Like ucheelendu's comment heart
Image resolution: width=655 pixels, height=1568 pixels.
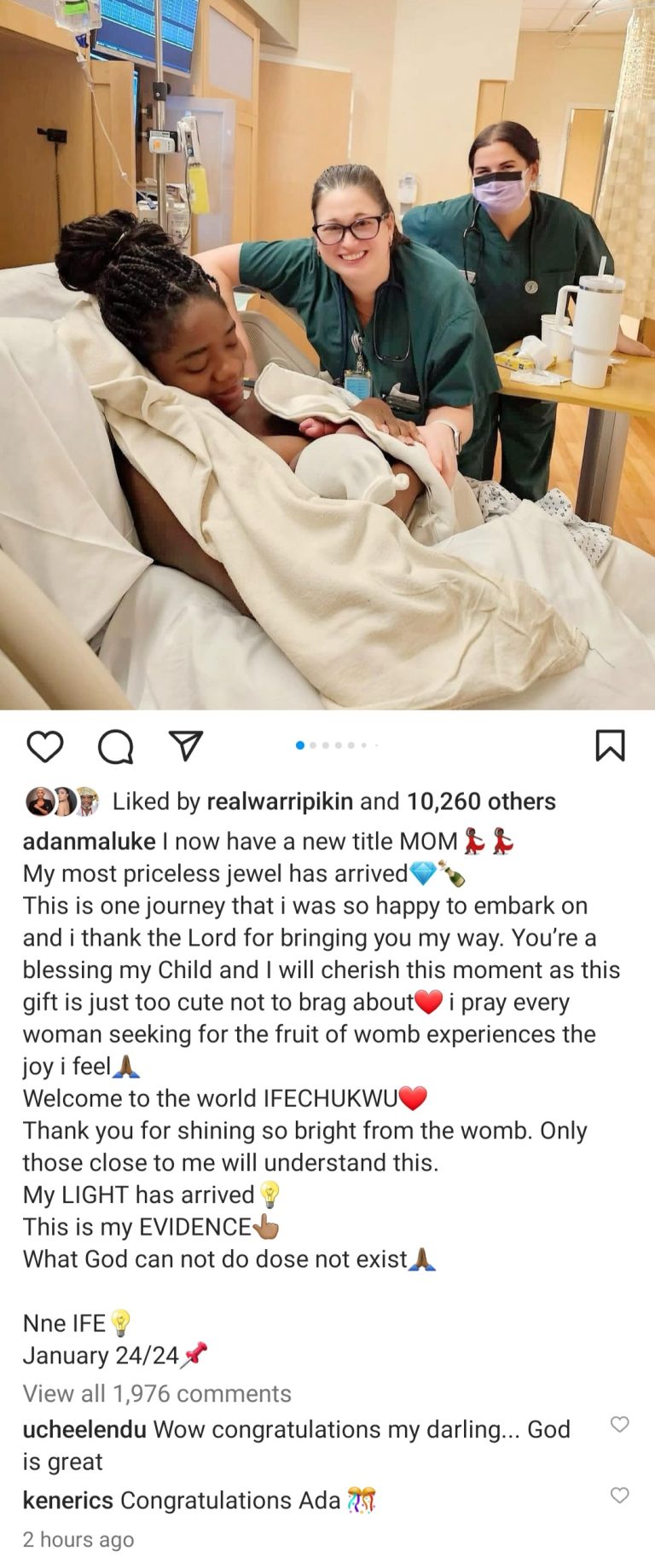pyautogui.click(x=620, y=1424)
